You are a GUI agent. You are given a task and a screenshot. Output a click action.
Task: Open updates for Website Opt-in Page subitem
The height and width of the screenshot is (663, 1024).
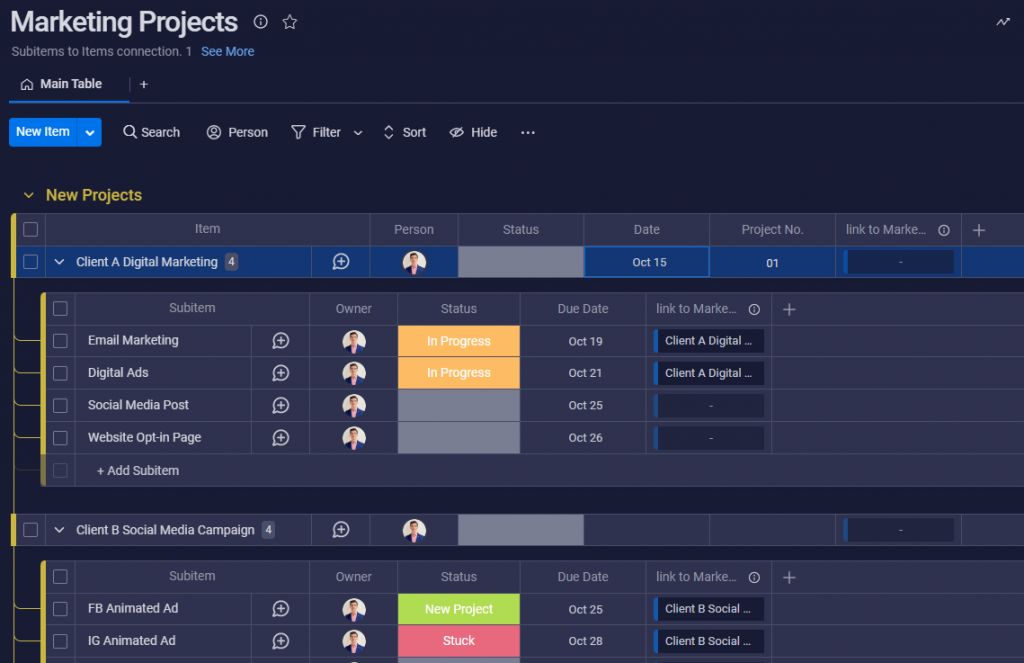[281, 438]
